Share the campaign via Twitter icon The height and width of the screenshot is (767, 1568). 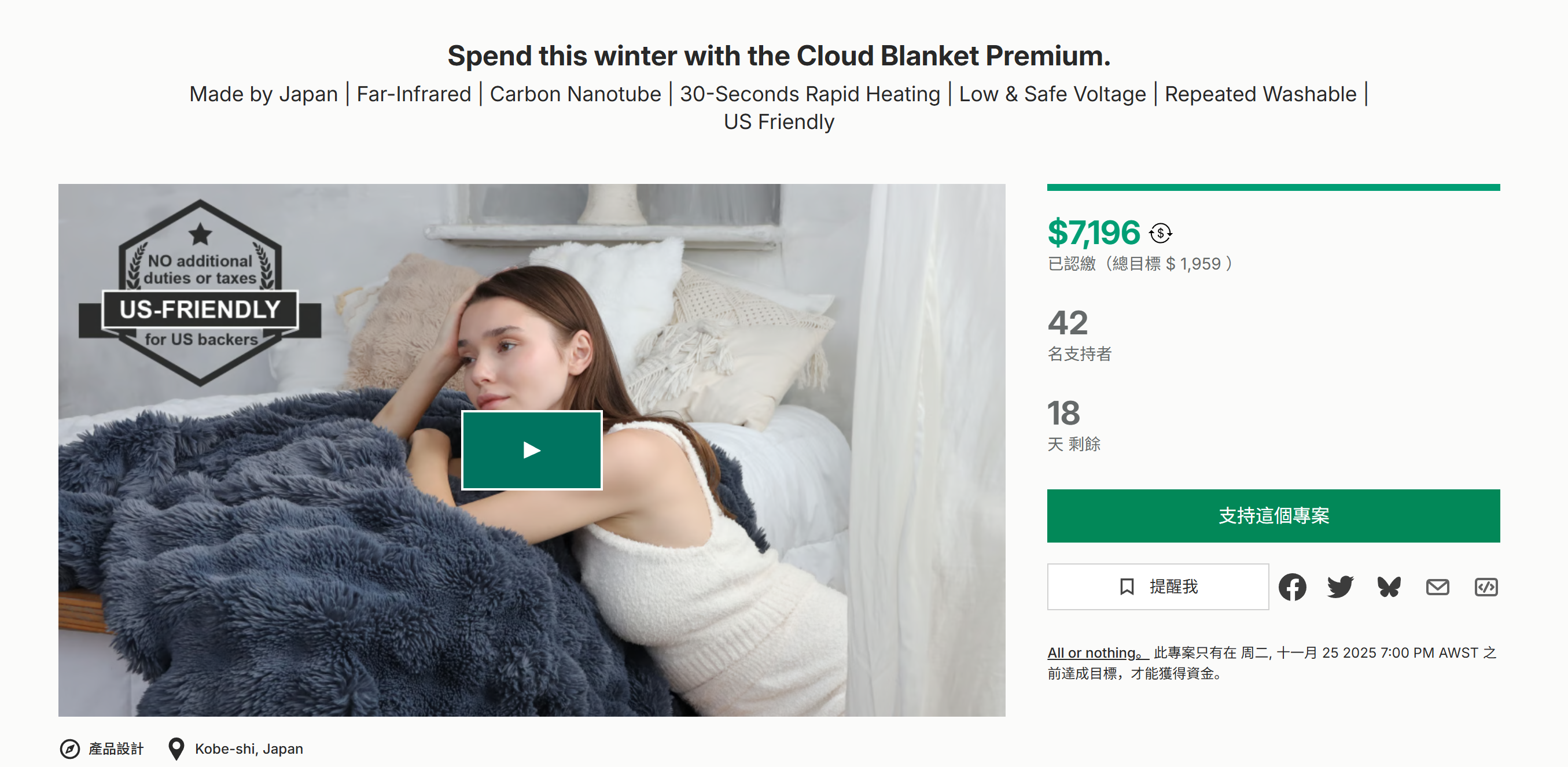[x=1339, y=587]
